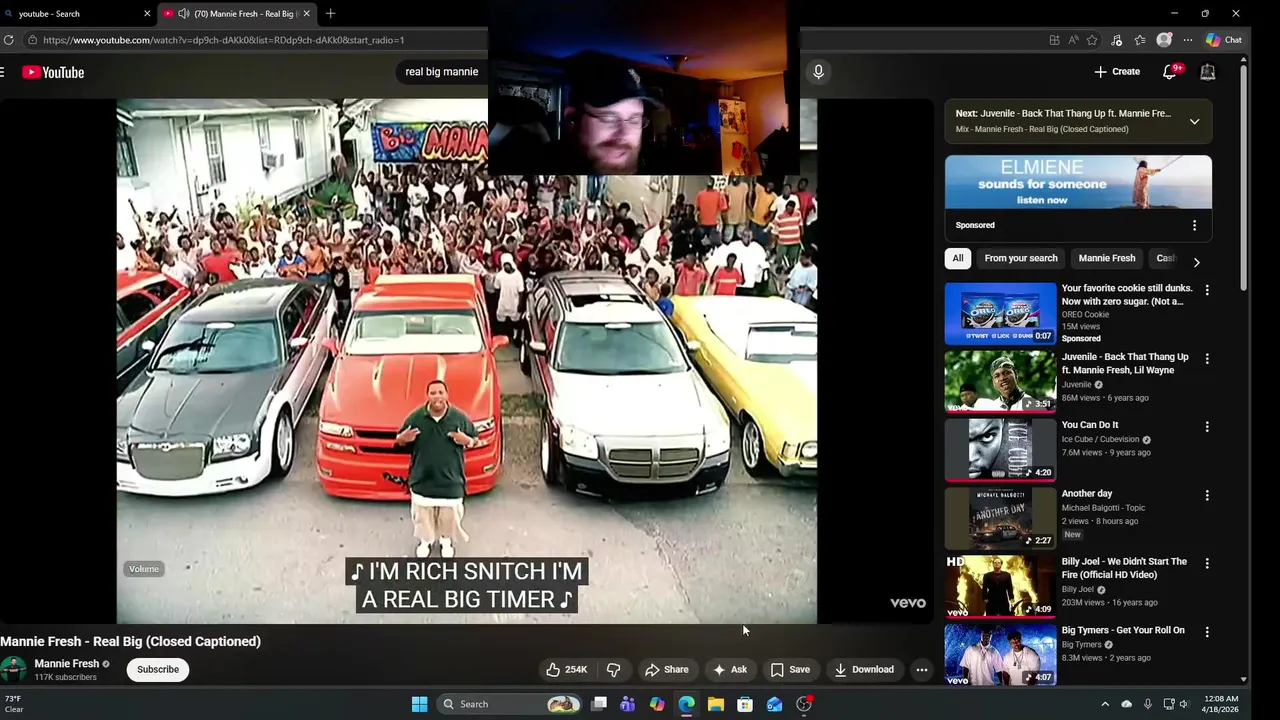This screenshot has width=1280, height=720.
Task: Open the Ask AI button
Action: pyautogui.click(x=730, y=669)
